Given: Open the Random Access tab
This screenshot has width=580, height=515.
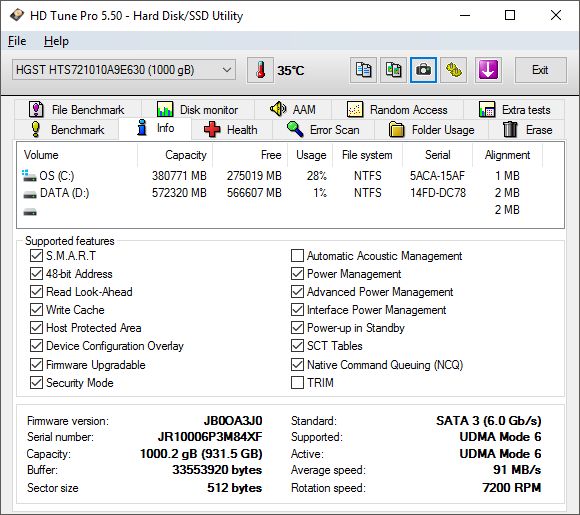Looking at the screenshot, I should tap(397, 110).
